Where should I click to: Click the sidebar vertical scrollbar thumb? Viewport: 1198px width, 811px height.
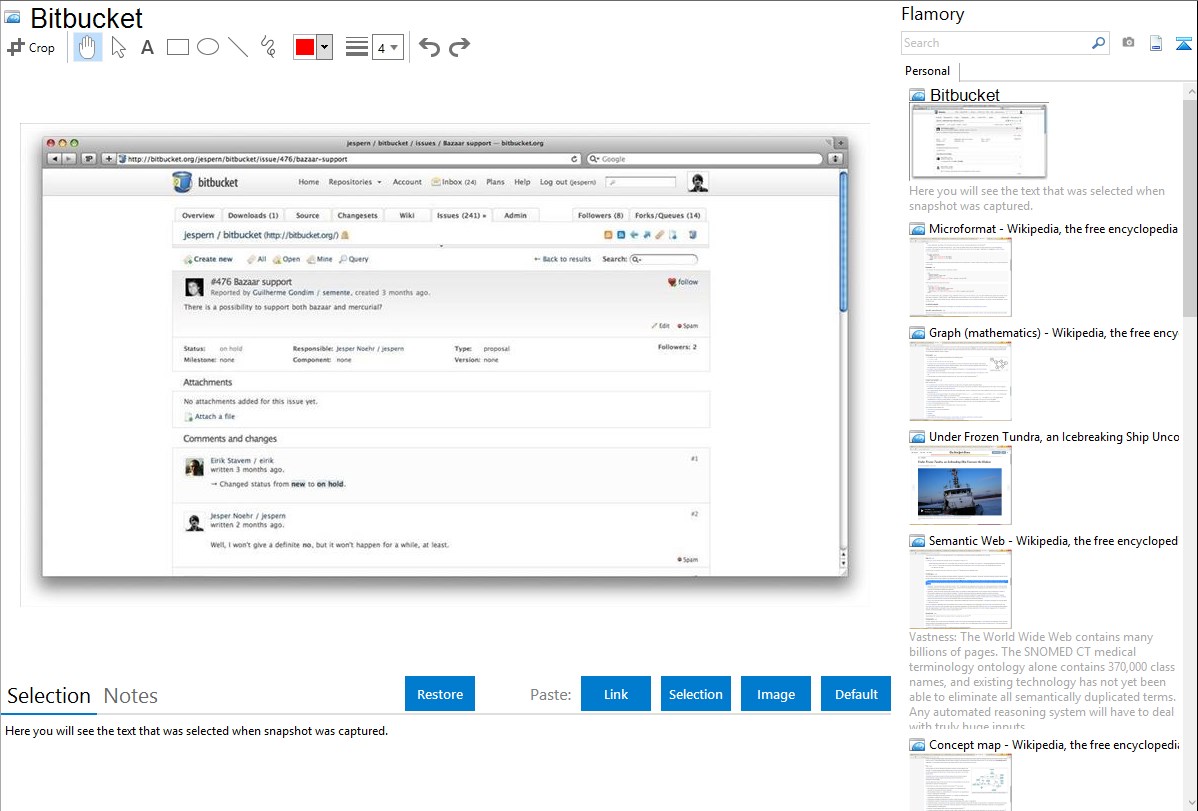click(1190, 207)
